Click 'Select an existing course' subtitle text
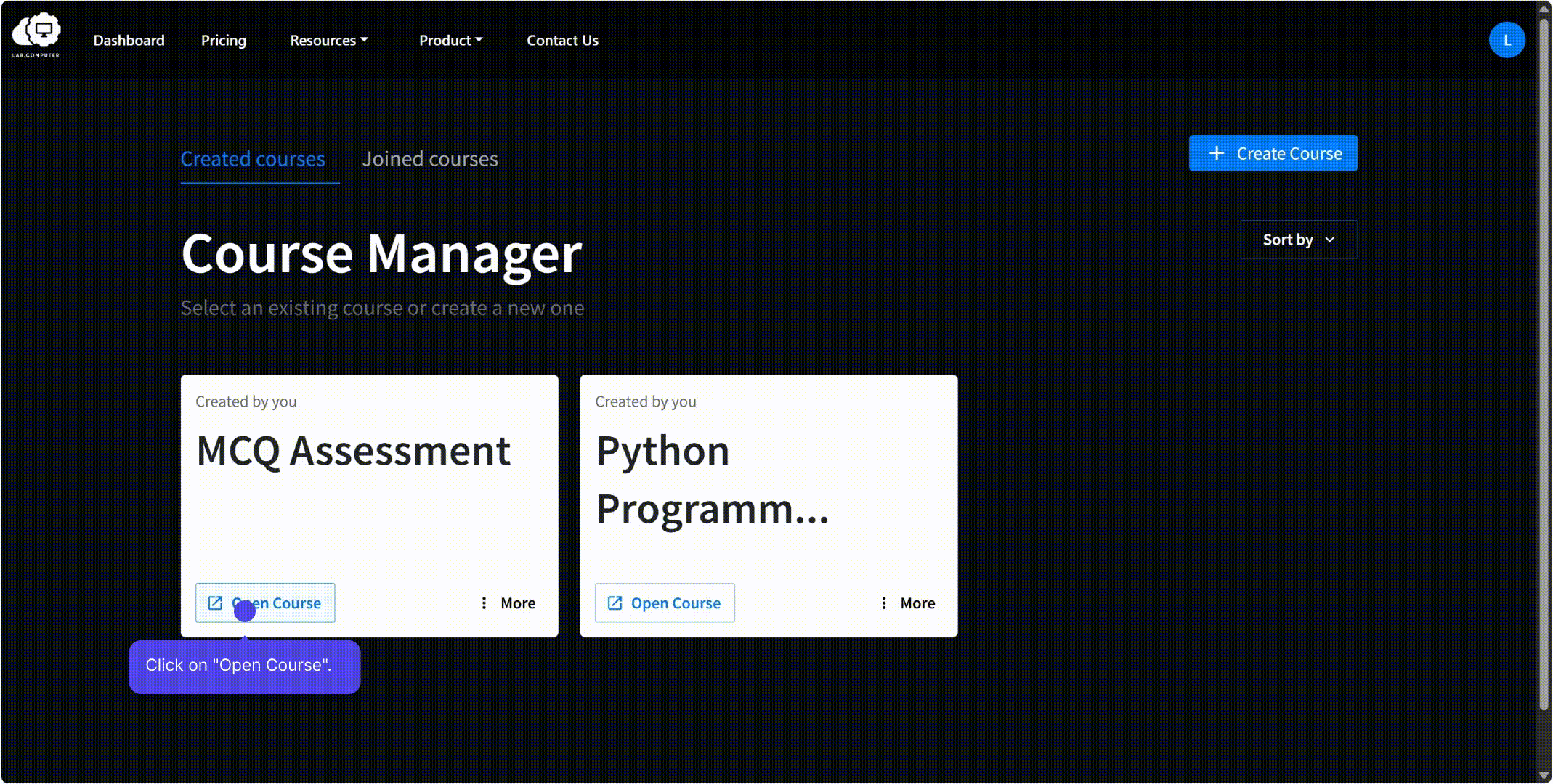1553x784 pixels. point(382,308)
